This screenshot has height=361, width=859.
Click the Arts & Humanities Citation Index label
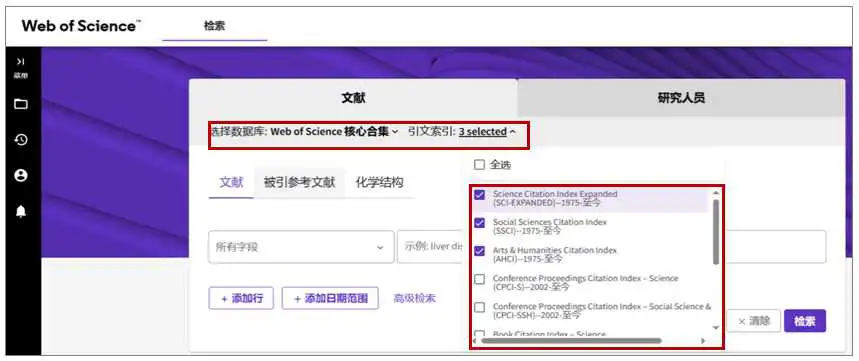(554, 254)
